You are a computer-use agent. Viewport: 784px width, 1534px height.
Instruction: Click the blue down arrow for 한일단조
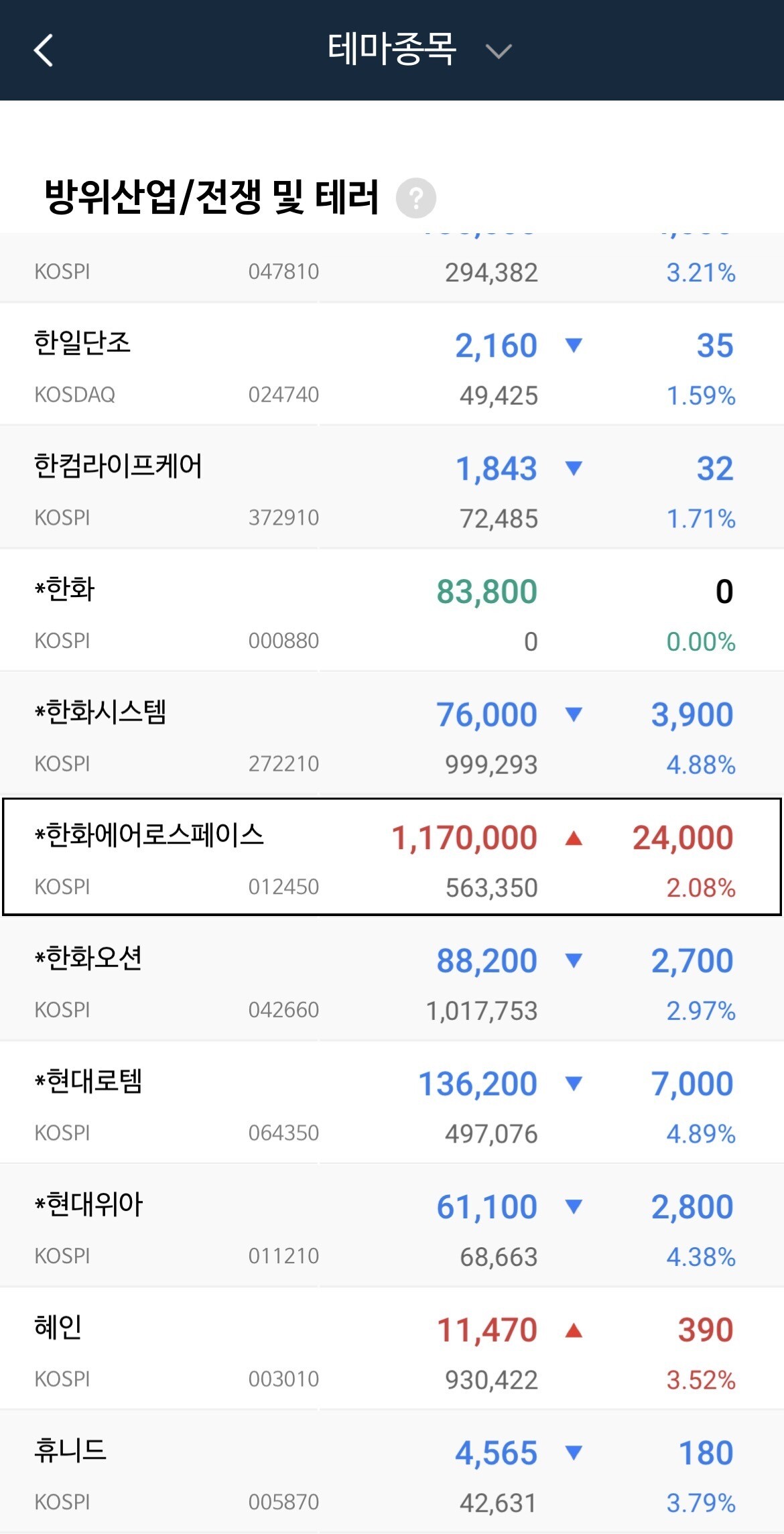(574, 345)
